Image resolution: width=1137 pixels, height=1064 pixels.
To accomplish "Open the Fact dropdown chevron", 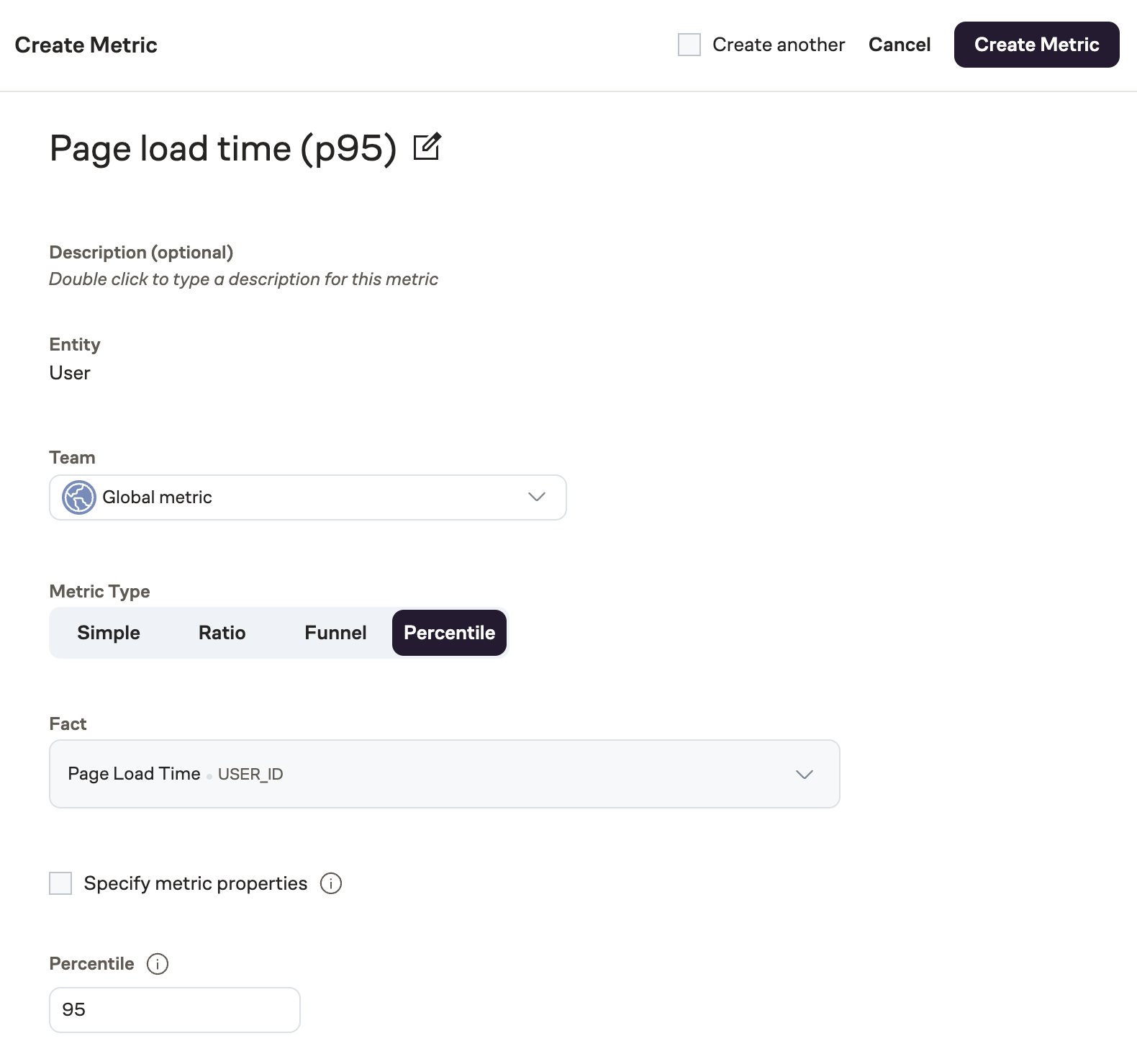I will coord(804,775).
